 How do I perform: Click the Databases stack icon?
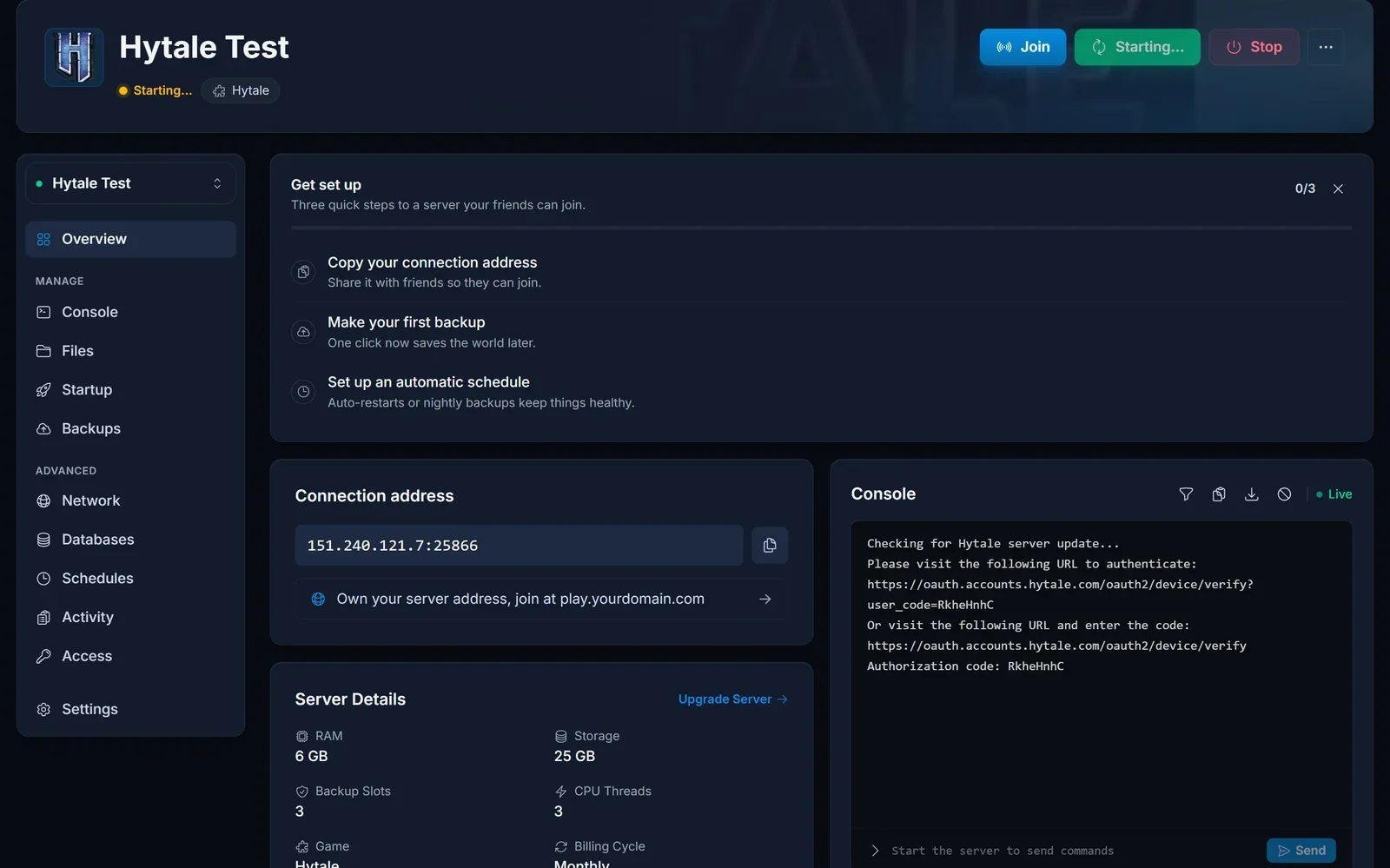(43, 540)
